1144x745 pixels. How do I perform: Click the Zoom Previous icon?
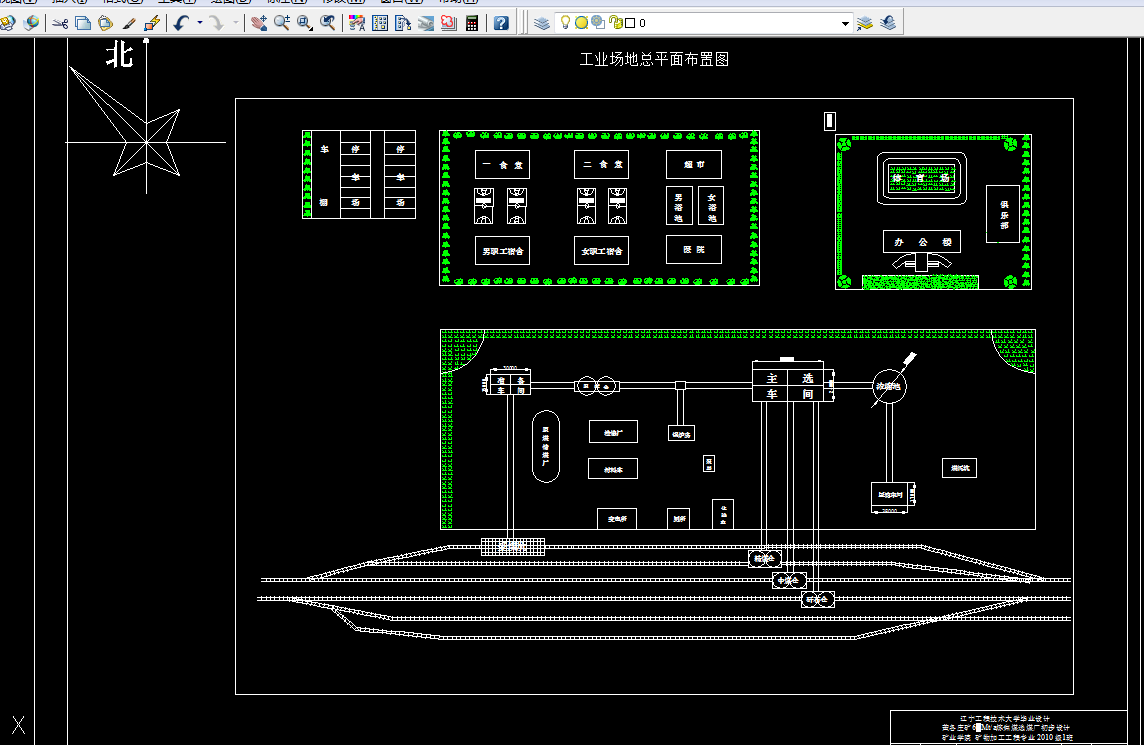tap(328, 23)
